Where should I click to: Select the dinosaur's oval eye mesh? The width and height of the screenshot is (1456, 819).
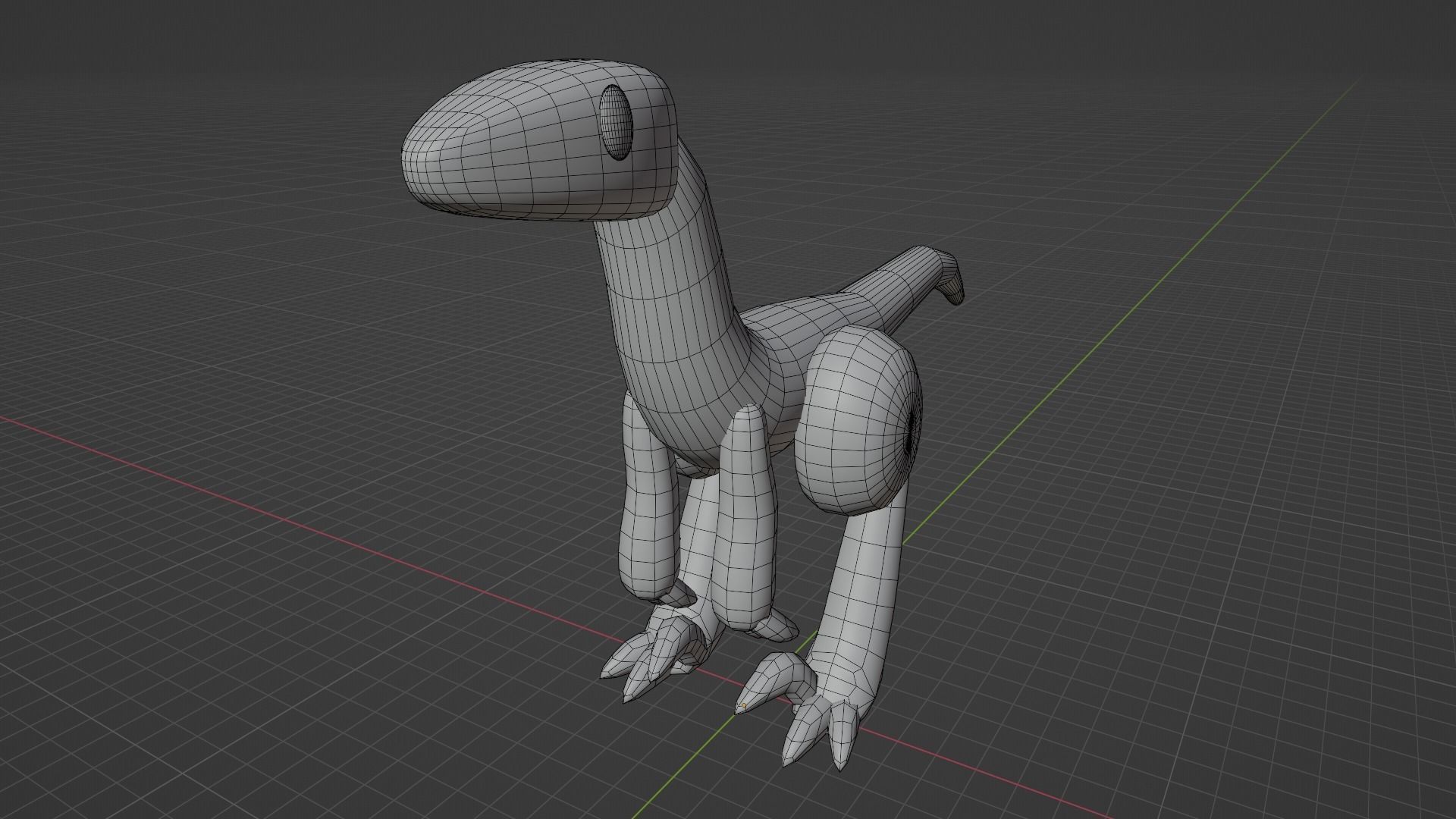pyautogui.click(x=617, y=122)
